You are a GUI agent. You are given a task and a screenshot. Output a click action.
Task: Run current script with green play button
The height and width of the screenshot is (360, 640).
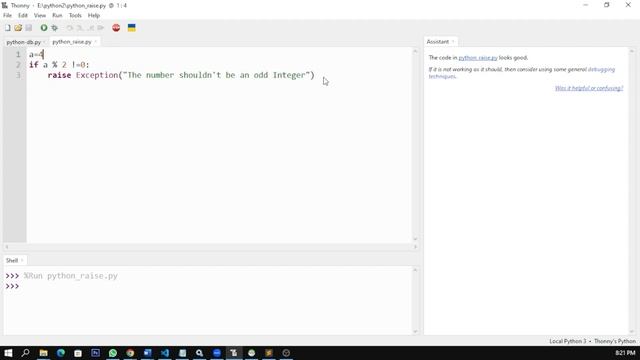pos(44,28)
